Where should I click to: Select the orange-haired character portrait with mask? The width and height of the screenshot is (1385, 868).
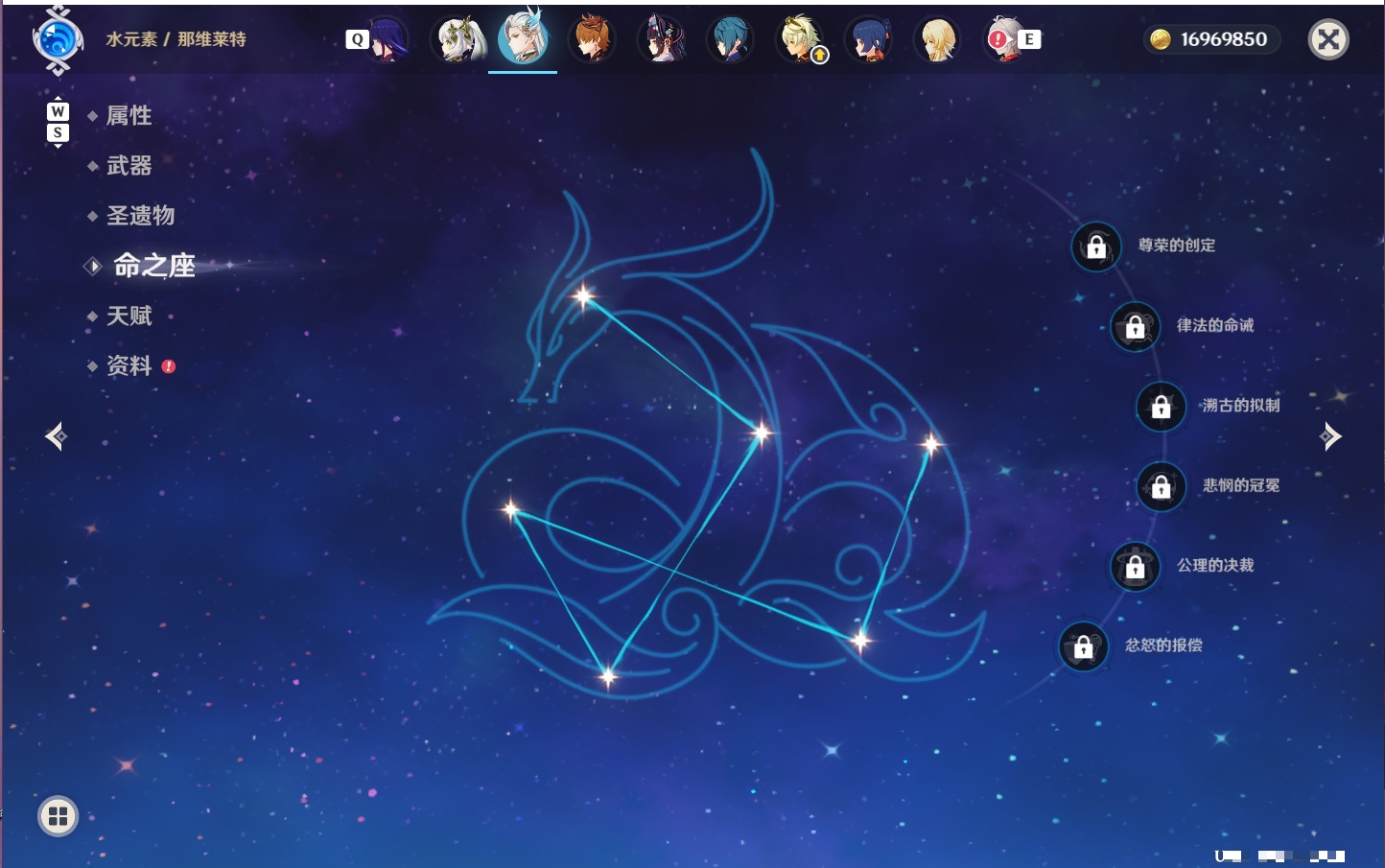pos(593,39)
